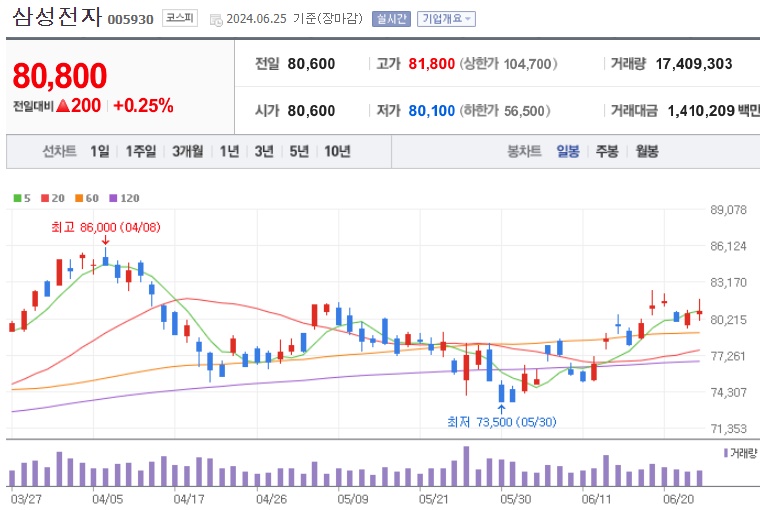
Task: Click the 2024.06.25 기준(장마감) date text
Action: [295, 18]
